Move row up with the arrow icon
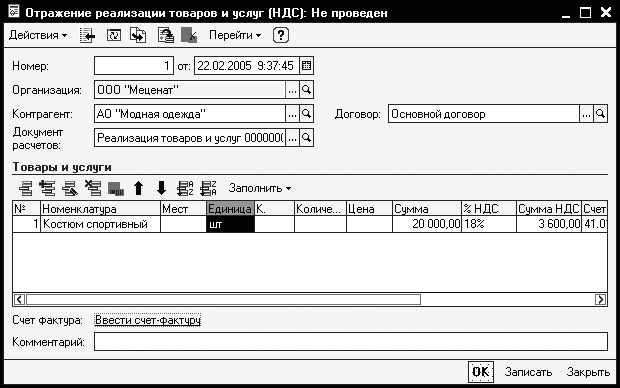Viewport: 620px width, 388px height. click(138, 188)
